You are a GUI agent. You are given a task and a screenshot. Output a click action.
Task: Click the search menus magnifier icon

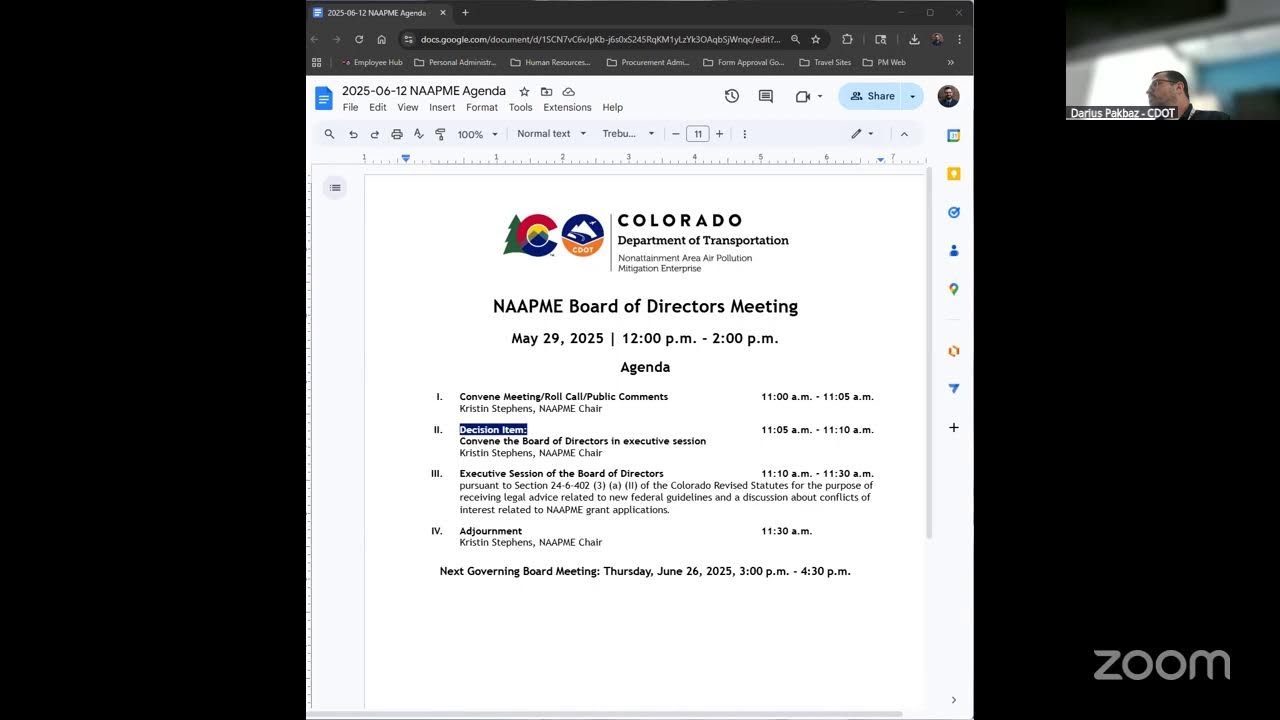coord(329,134)
